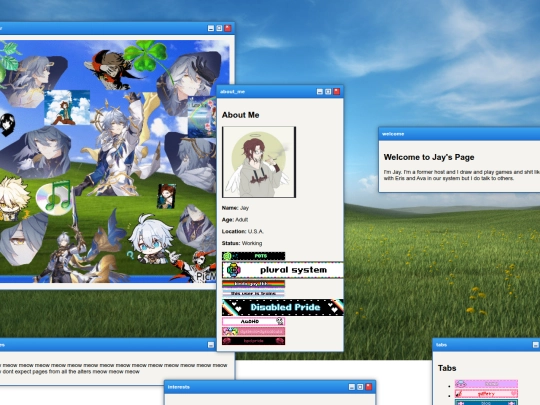Click the welcome intro paragraph about Jay
Viewport: 540px width, 405px height.
(461, 175)
